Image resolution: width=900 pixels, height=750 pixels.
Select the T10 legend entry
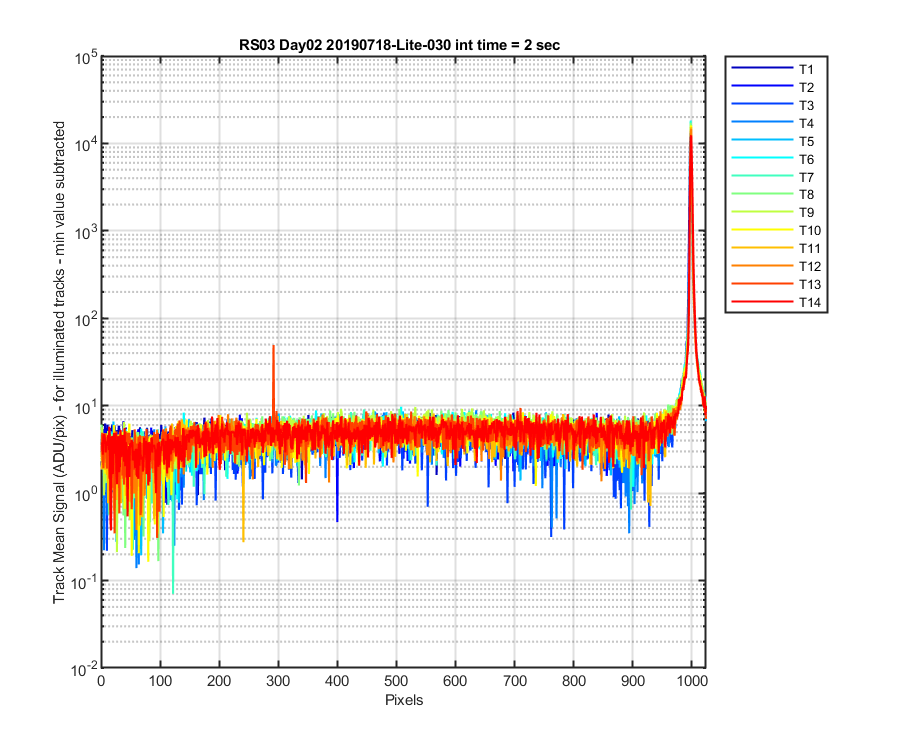776,230
